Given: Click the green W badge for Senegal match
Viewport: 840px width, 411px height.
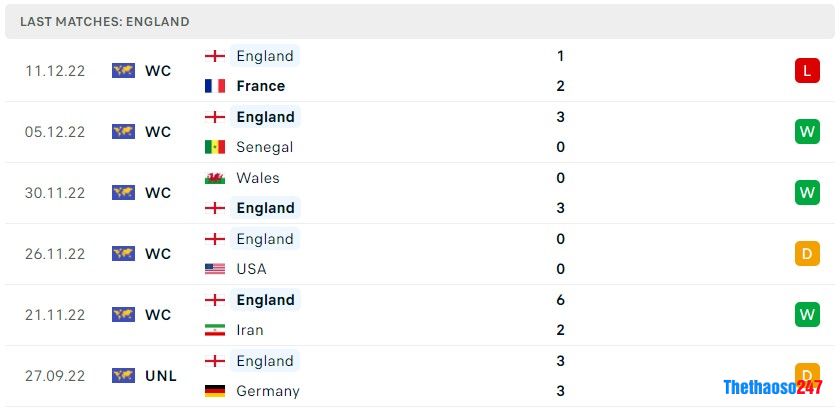Looking at the screenshot, I should (807, 131).
